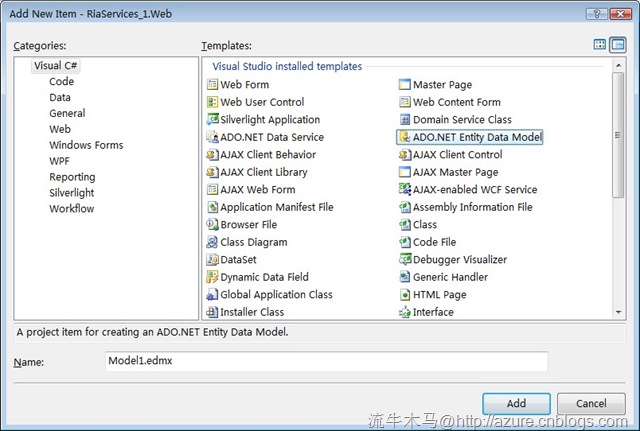Pick the ADO.NET Data Service template icon
The width and height of the screenshot is (640, 431).
[212, 137]
